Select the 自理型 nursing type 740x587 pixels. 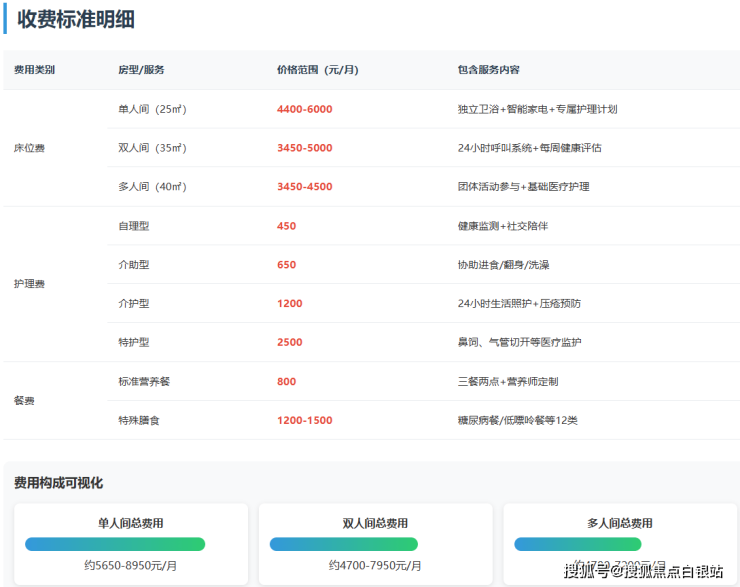[133, 226]
